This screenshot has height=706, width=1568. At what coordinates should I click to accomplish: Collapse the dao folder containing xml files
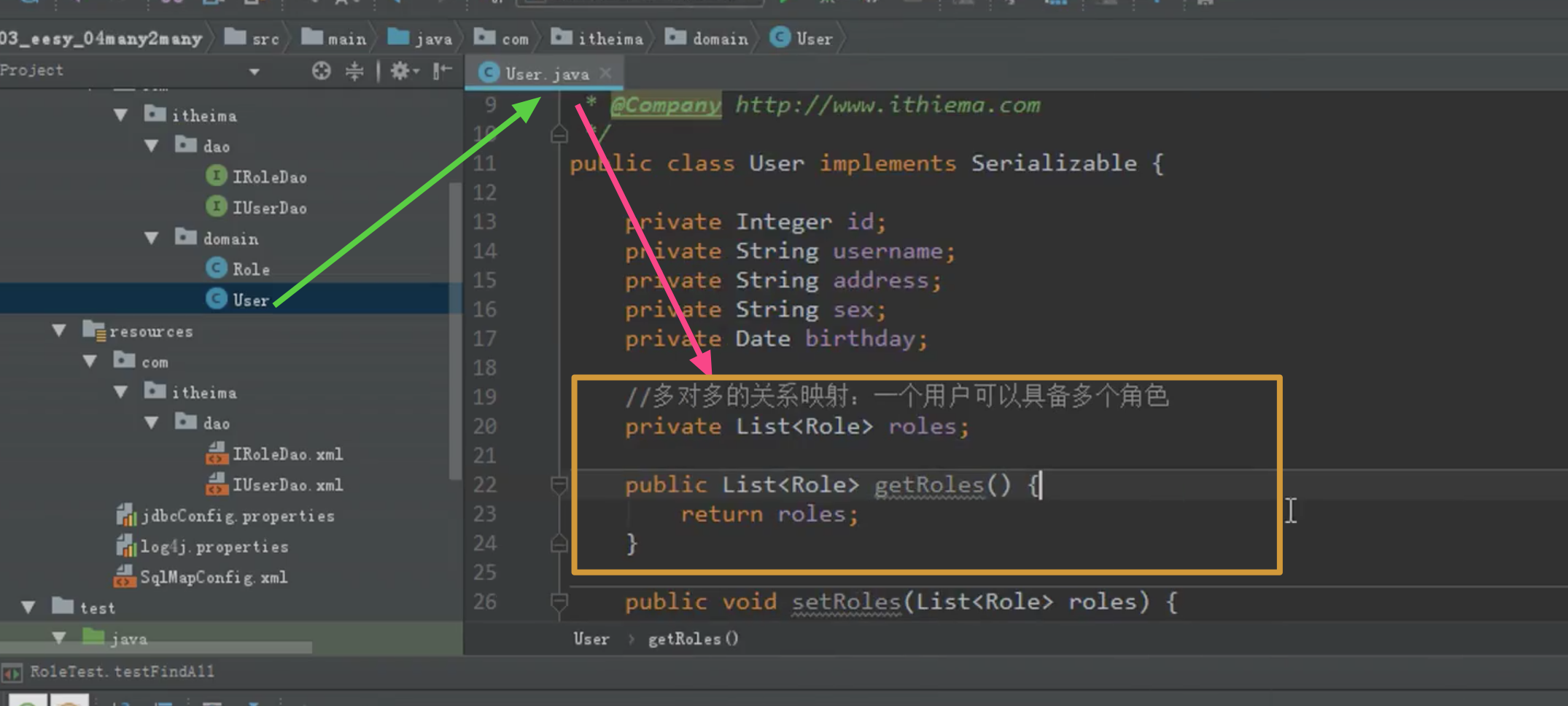coord(152,423)
